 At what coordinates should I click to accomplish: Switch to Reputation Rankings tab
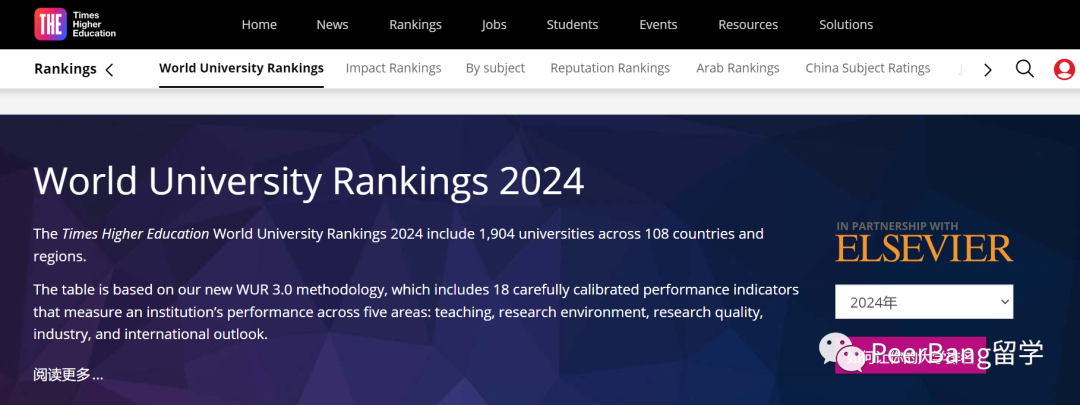point(610,68)
